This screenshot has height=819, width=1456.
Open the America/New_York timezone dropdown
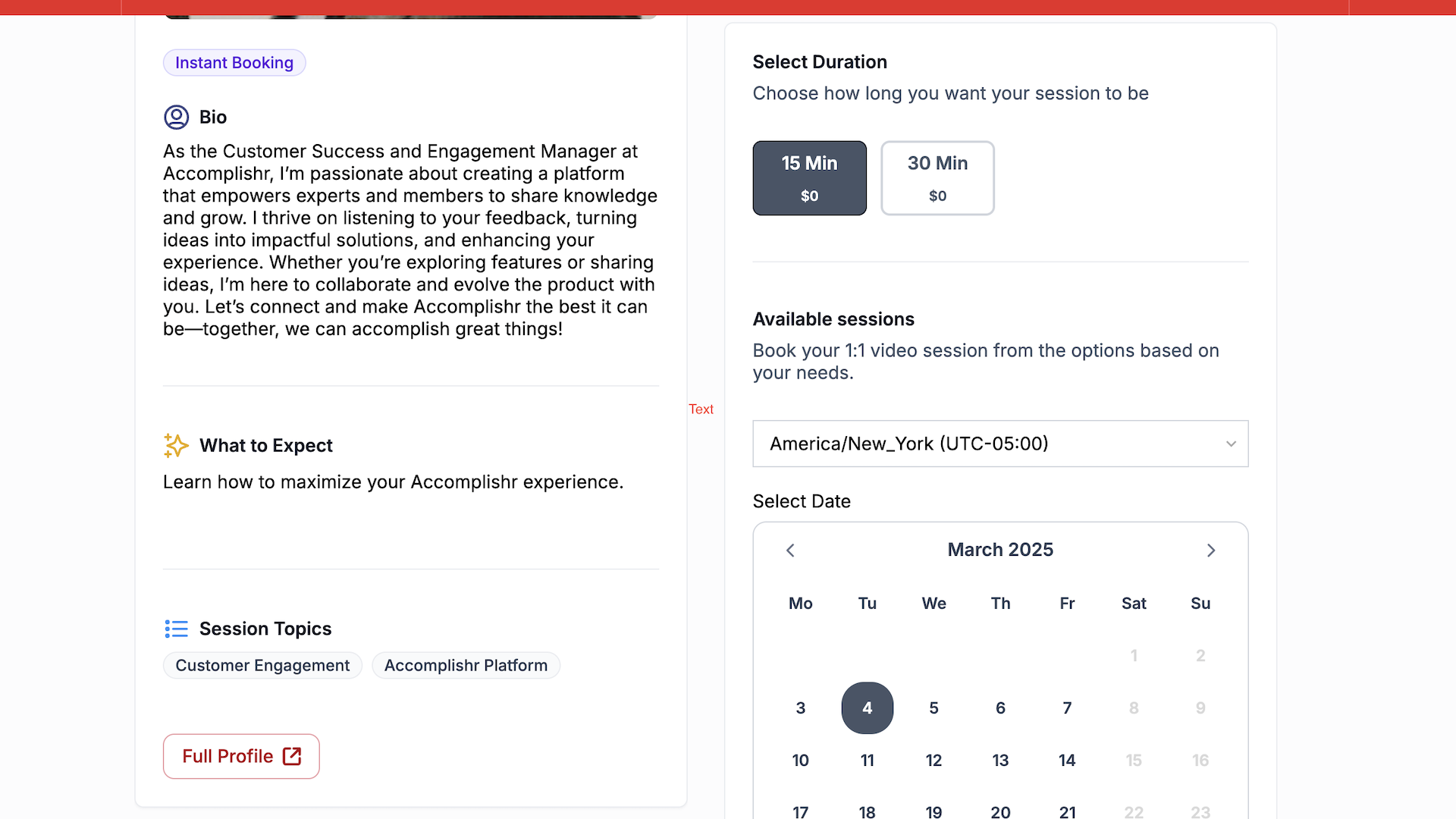tap(1000, 444)
